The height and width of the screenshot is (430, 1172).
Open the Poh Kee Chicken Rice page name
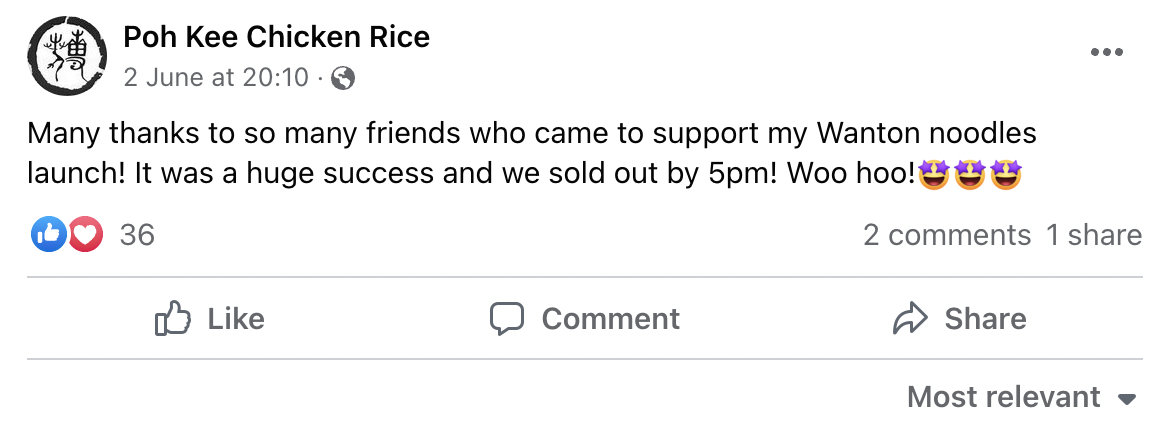[277, 37]
